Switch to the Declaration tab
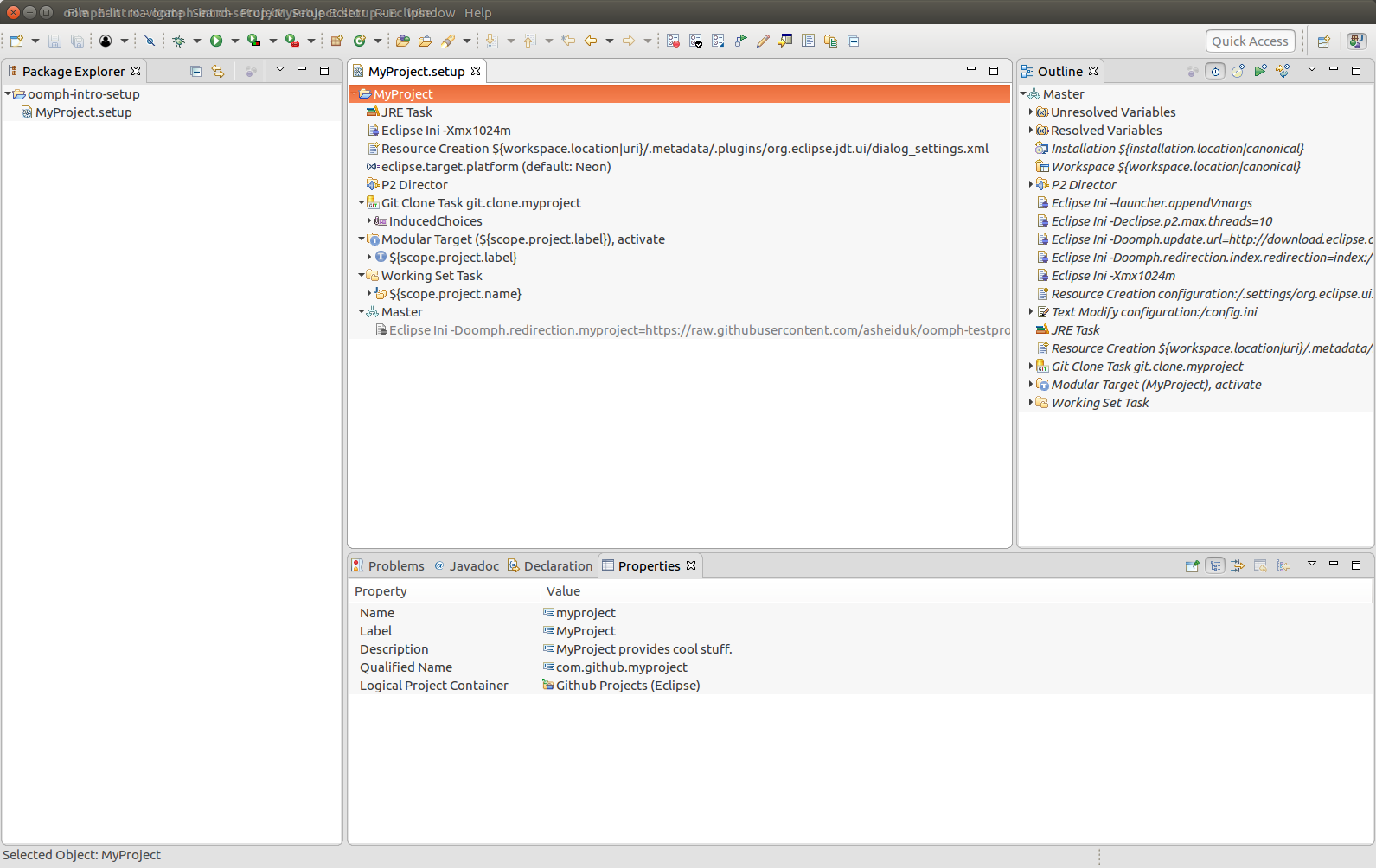The width and height of the screenshot is (1376, 868). click(x=550, y=565)
